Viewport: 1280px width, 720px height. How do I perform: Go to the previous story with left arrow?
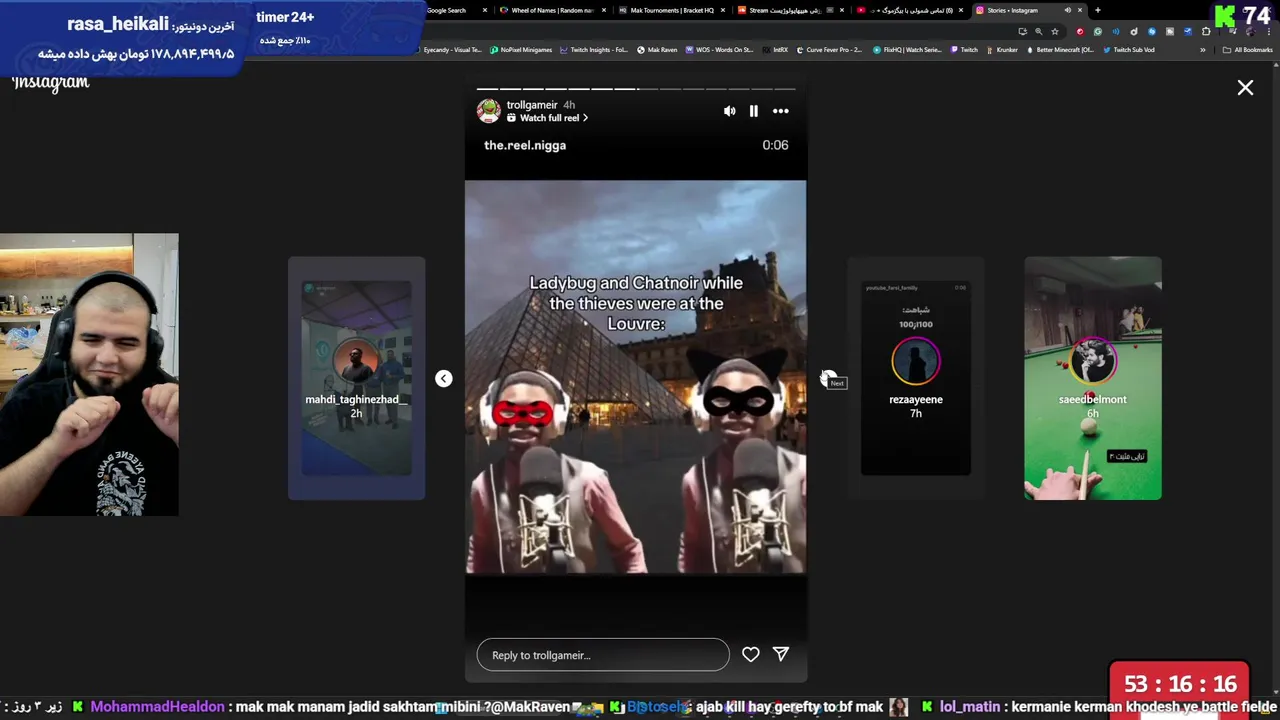(x=444, y=378)
